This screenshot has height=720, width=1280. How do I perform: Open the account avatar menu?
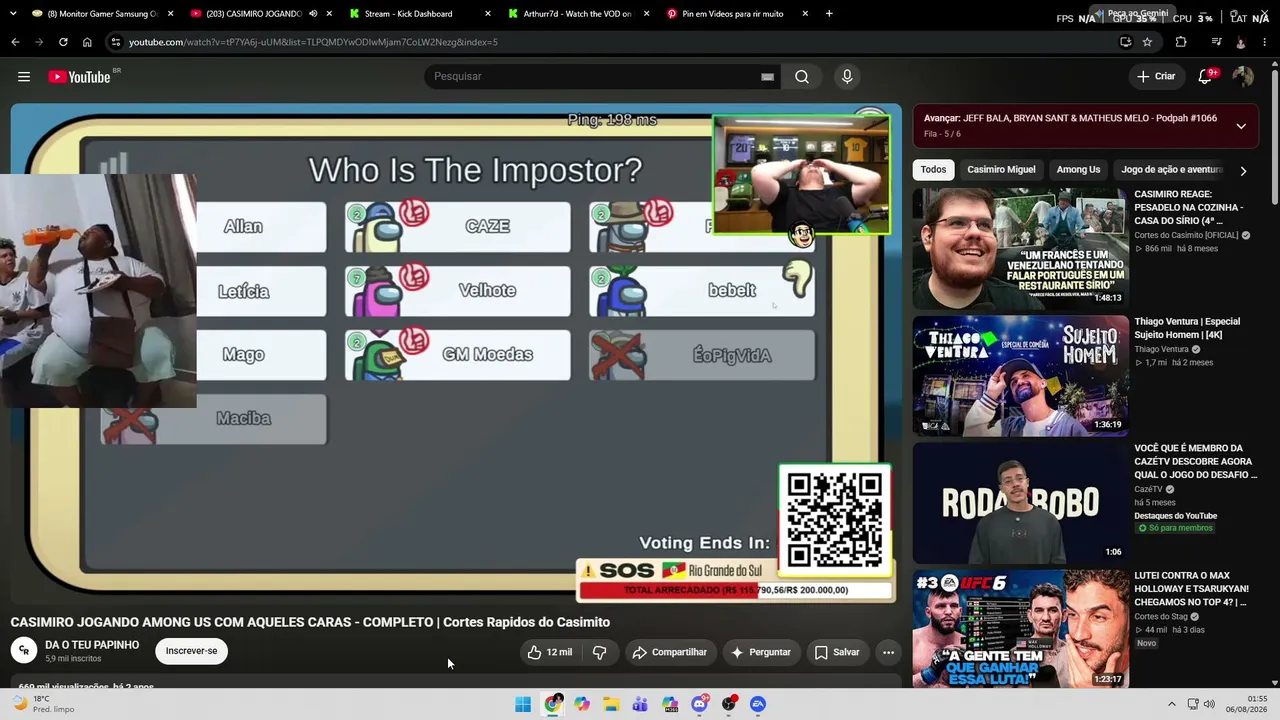click(x=1243, y=77)
